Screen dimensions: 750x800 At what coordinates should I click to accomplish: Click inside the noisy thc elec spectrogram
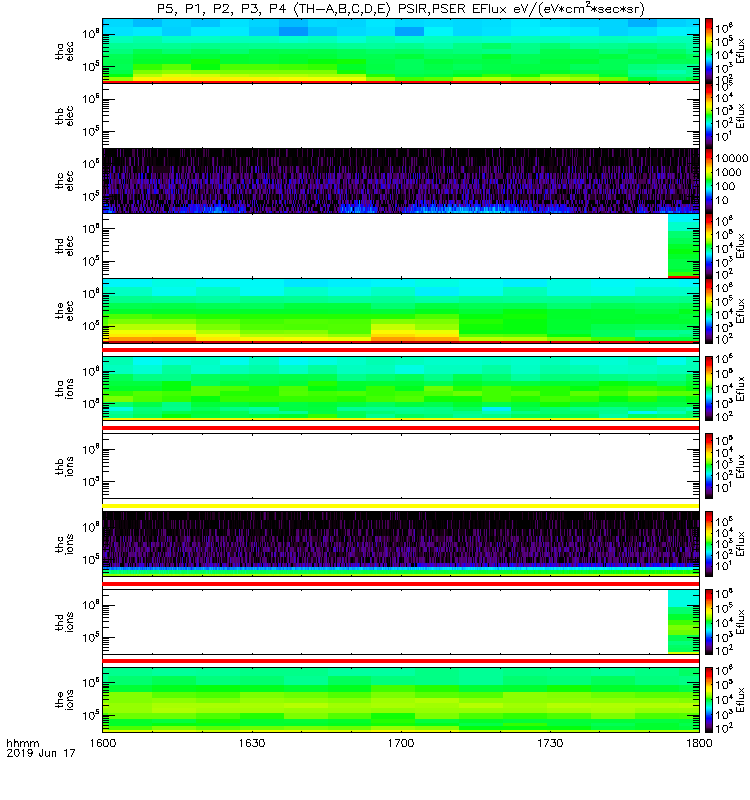pyautogui.click(x=401, y=181)
